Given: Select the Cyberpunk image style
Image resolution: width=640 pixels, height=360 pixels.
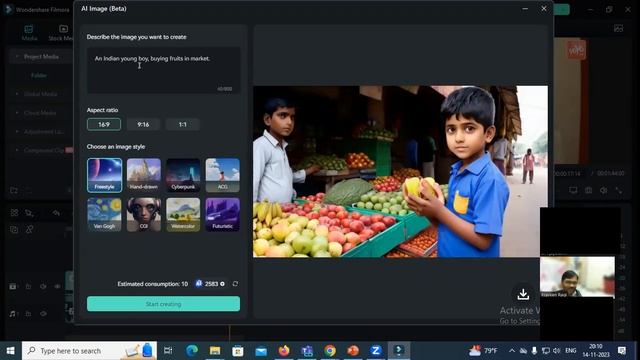Looking at the screenshot, I should 183,175.
